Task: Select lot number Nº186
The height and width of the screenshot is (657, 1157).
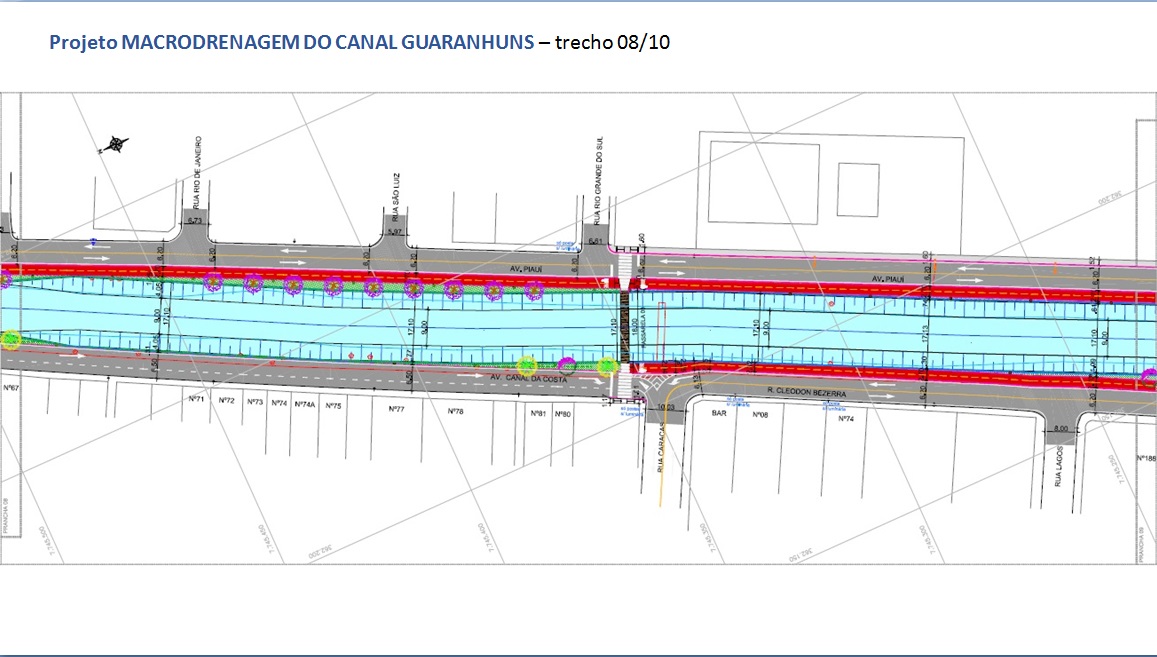Action: click(x=1146, y=457)
